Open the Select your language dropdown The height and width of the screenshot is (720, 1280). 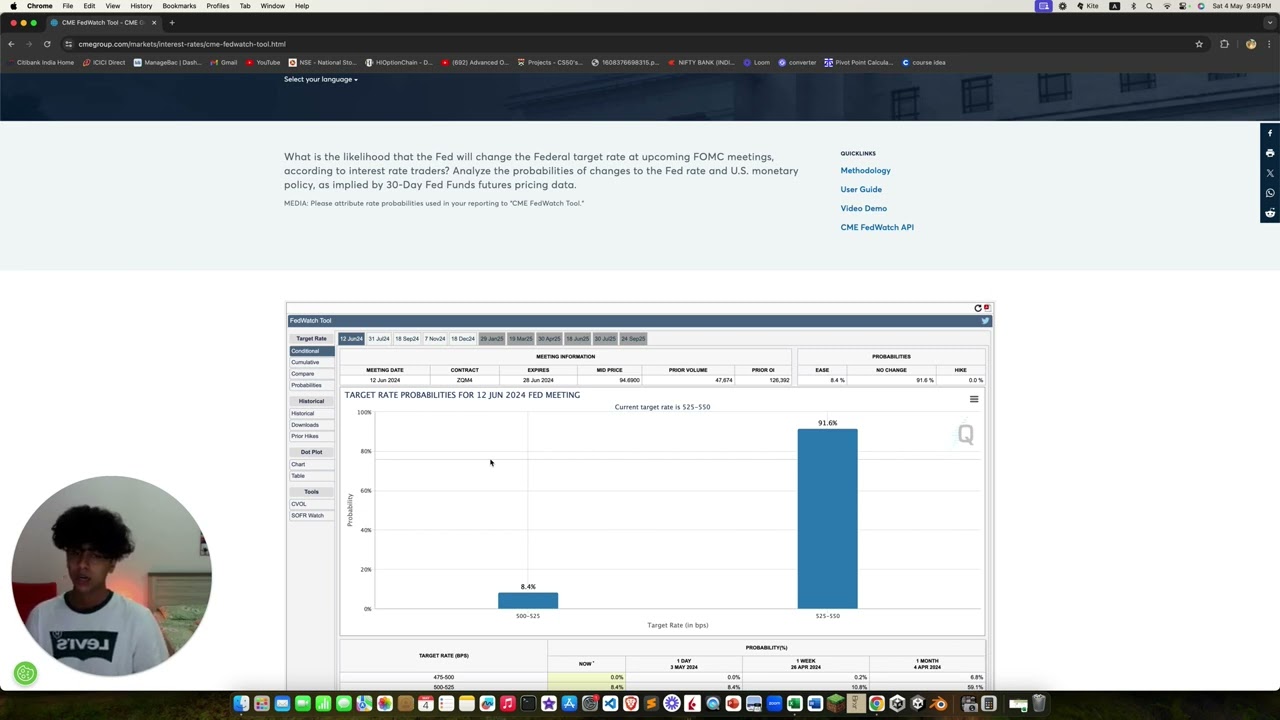click(320, 79)
